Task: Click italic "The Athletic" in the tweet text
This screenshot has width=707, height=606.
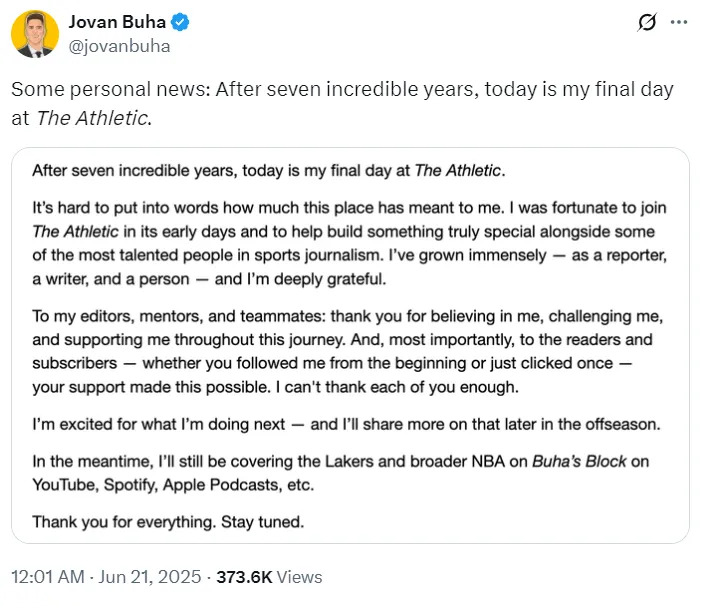Action: [x=93, y=118]
